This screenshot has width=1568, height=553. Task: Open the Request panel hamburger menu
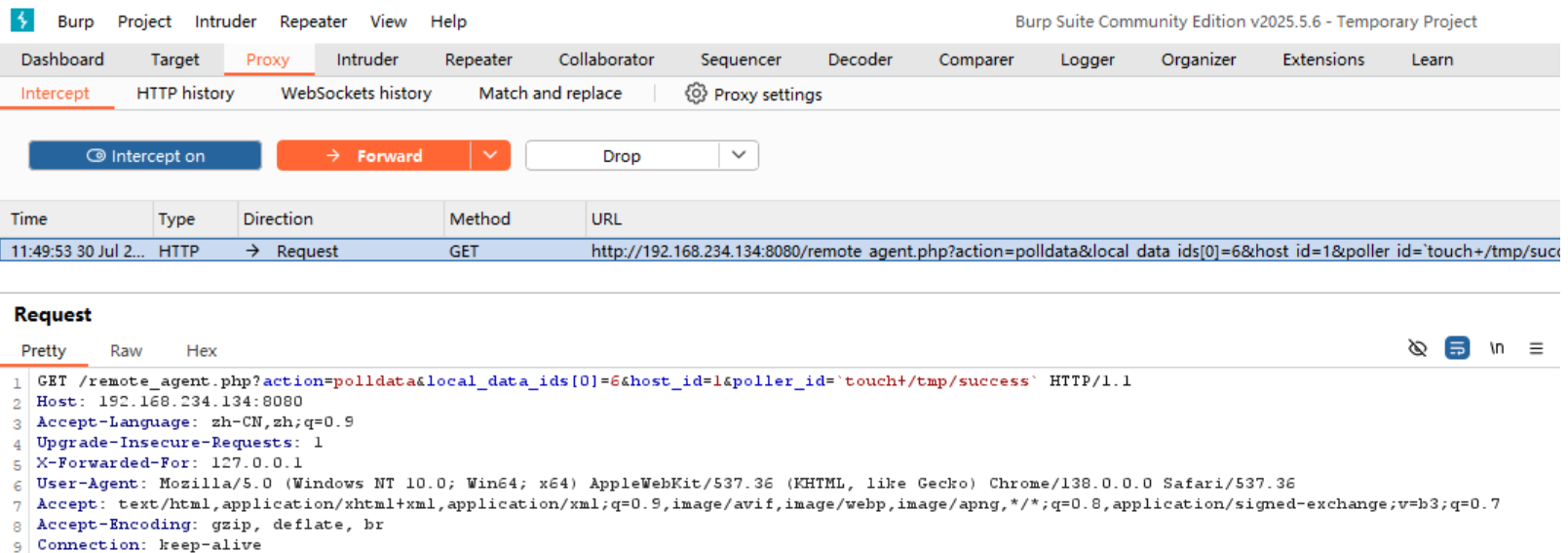point(1536,348)
